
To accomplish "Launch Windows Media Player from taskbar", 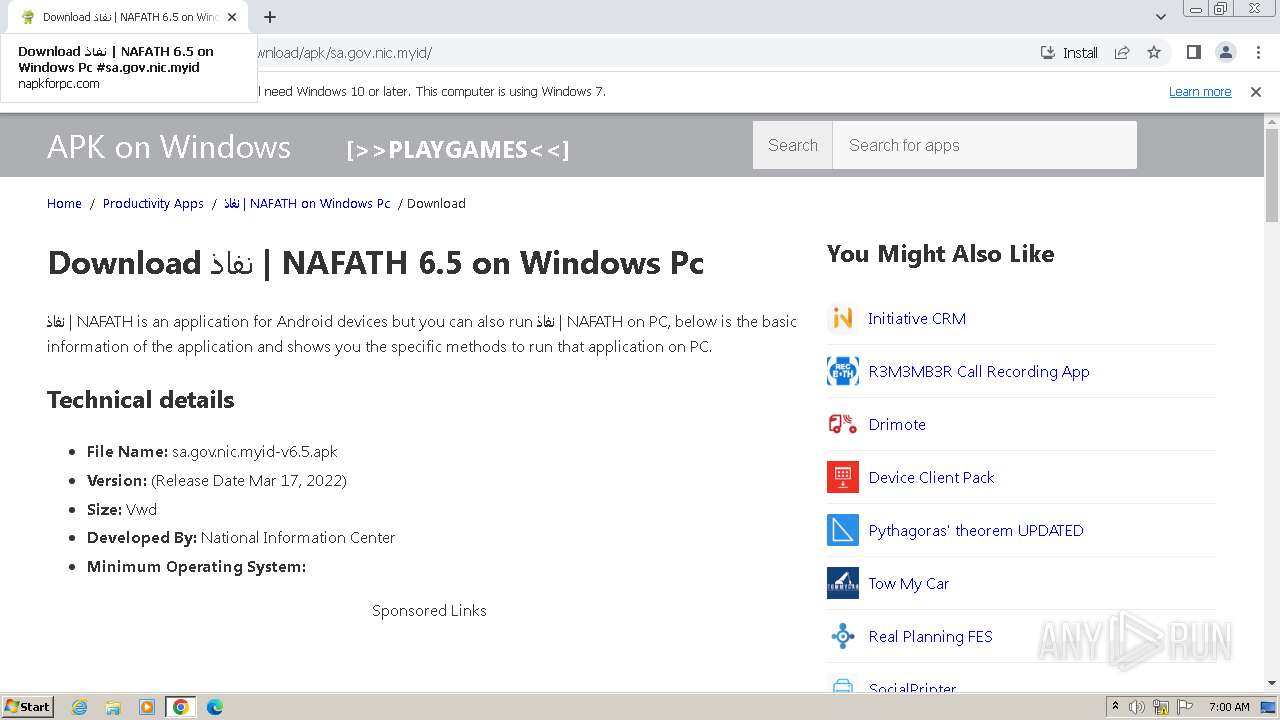I will click(x=147, y=707).
